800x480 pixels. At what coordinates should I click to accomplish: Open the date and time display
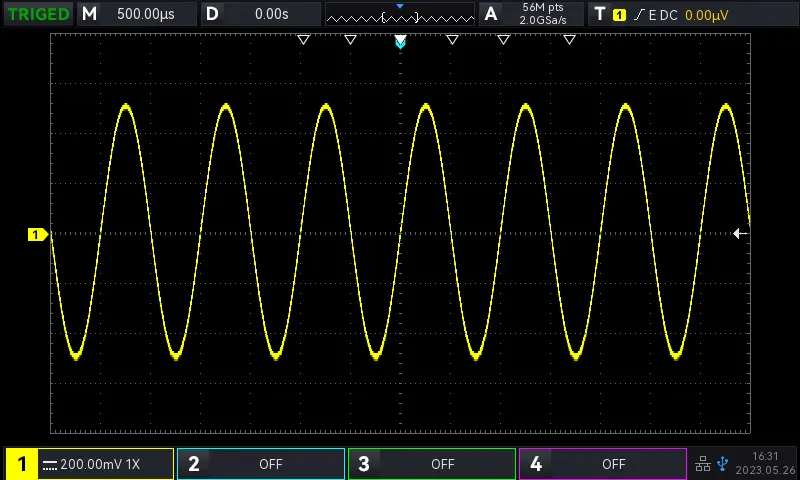(765, 464)
